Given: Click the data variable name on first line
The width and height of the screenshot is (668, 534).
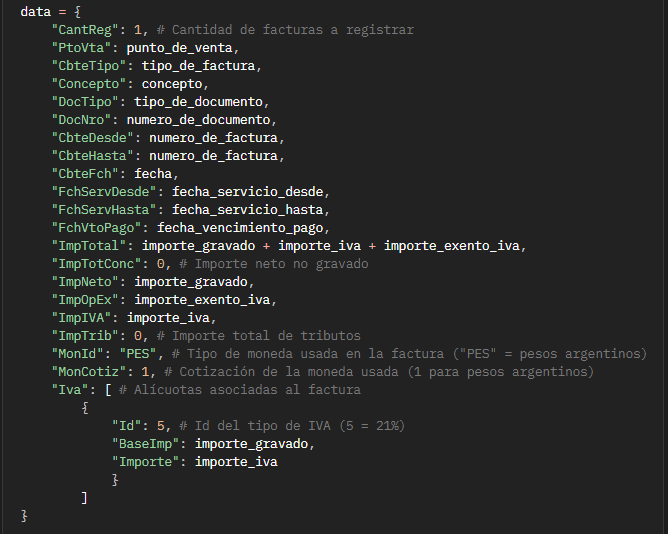Looking at the screenshot, I should (x=35, y=11).
